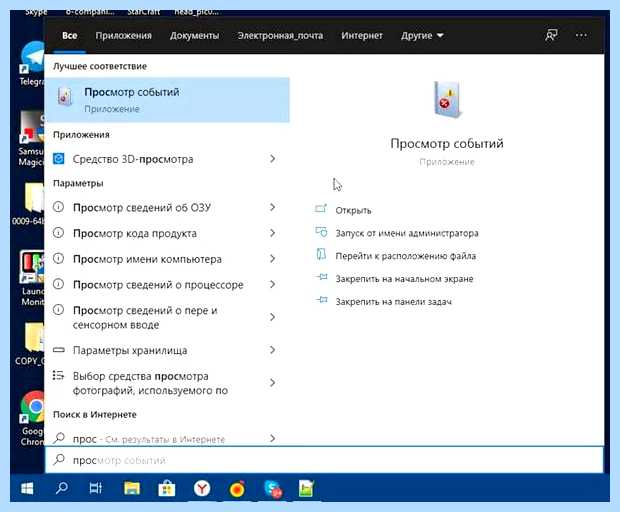Screen dimensions: 620x512
Task: Expand the Просмотр имени компьютера arrow
Action: [x=272, y=259]
